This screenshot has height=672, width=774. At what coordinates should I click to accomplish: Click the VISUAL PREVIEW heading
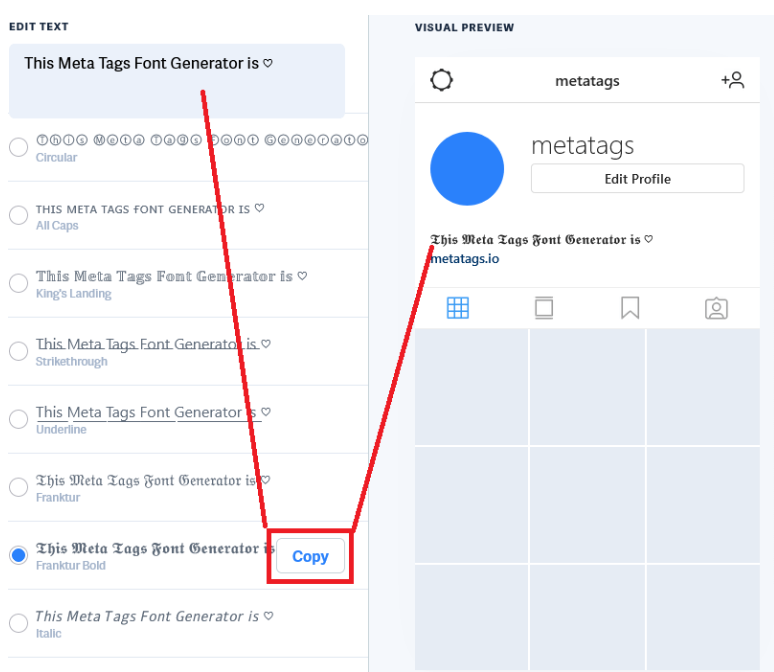[x=464, y=28]
